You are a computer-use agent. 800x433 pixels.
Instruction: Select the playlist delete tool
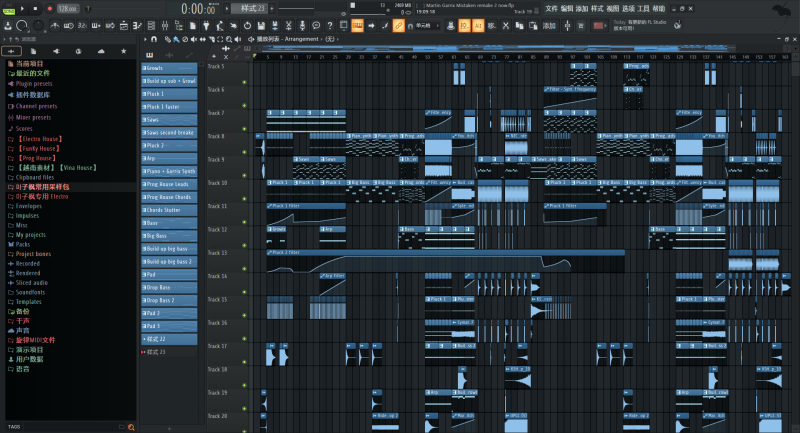pyautogui.click(x=185, y=39)
